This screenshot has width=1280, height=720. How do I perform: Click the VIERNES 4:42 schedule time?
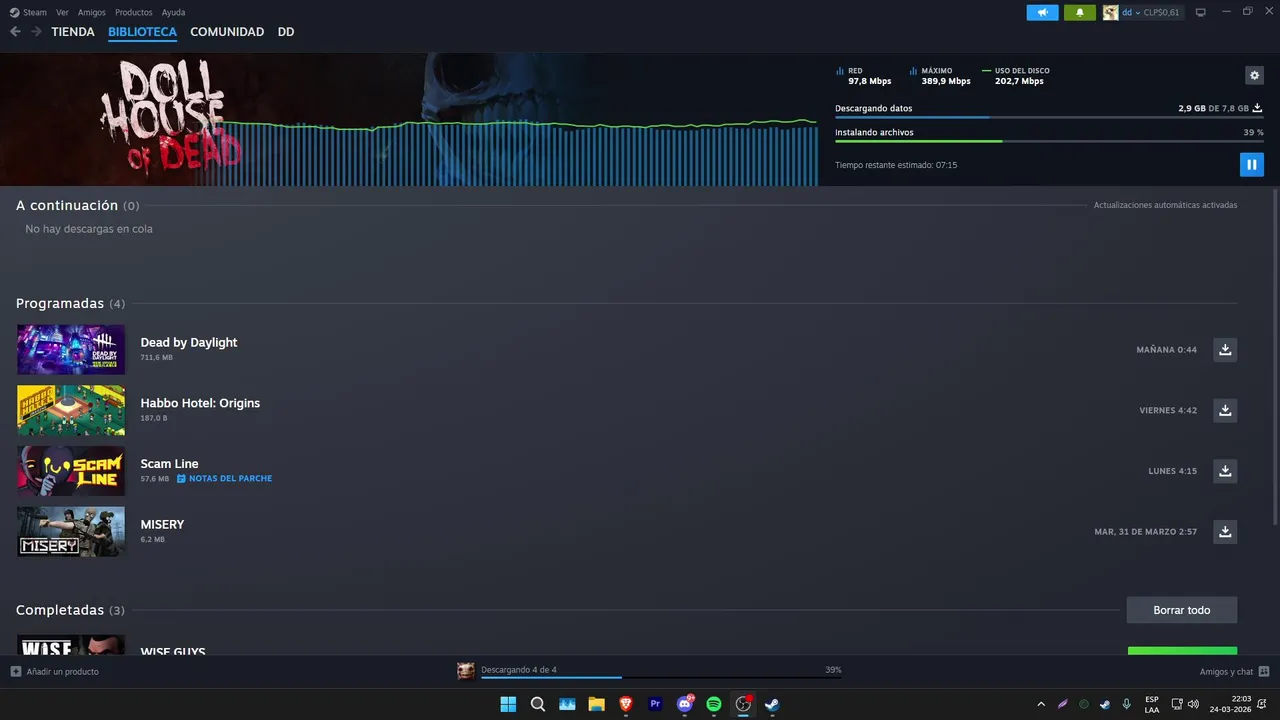tap(1168, 411)
